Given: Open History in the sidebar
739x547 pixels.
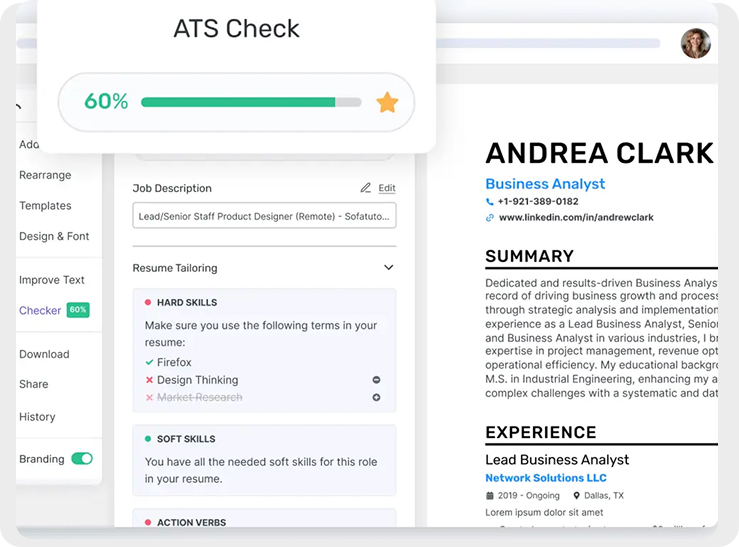Looking at the screenshot, I should click(37, 417).
